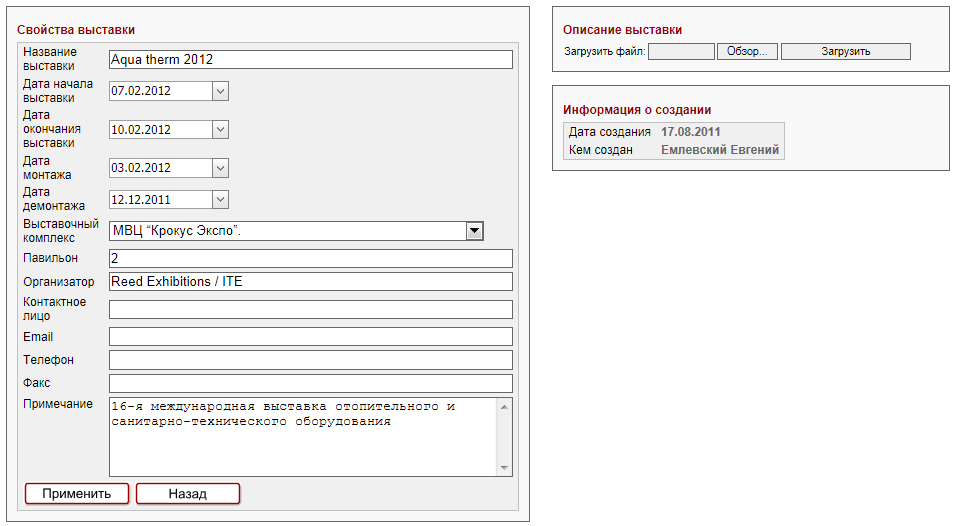Screen dimensions: 957x526
Task: Open the exhibition start date dropdown
Action: 221,91
